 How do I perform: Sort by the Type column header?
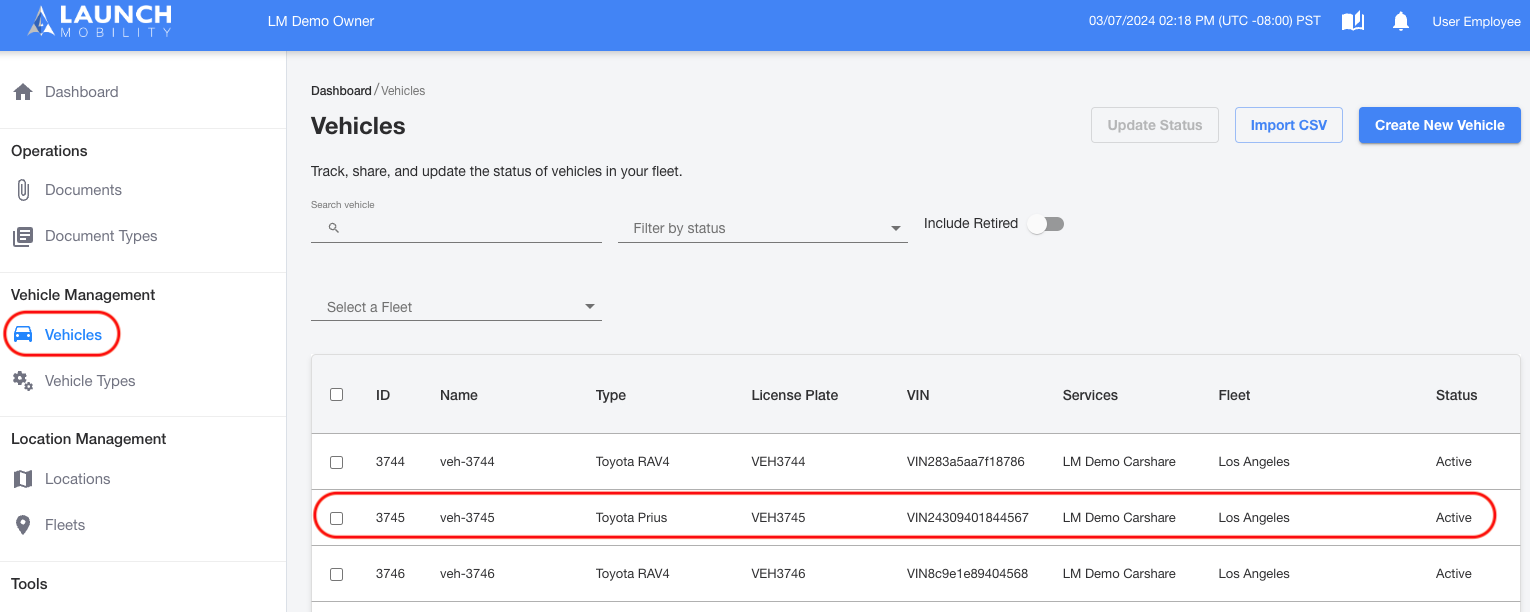pyautogui.click(x=611, y=395)
